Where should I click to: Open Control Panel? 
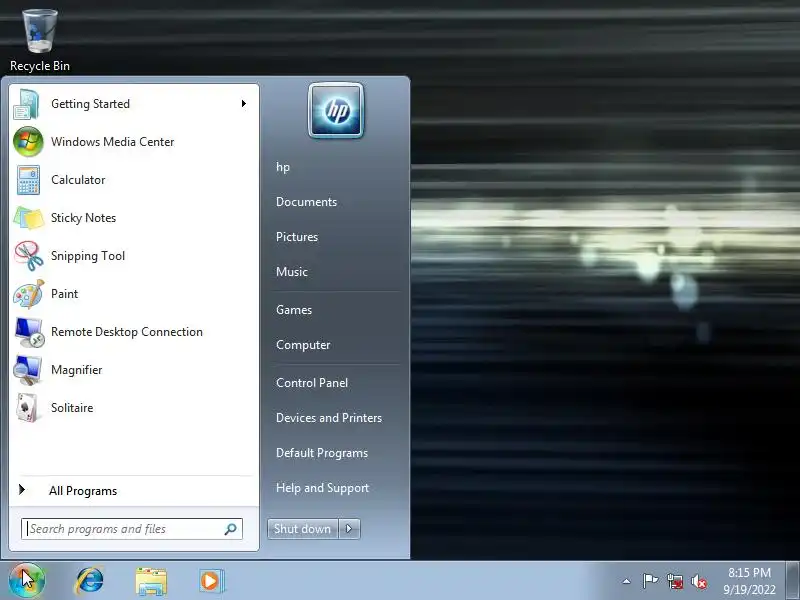tap(312, 383)
